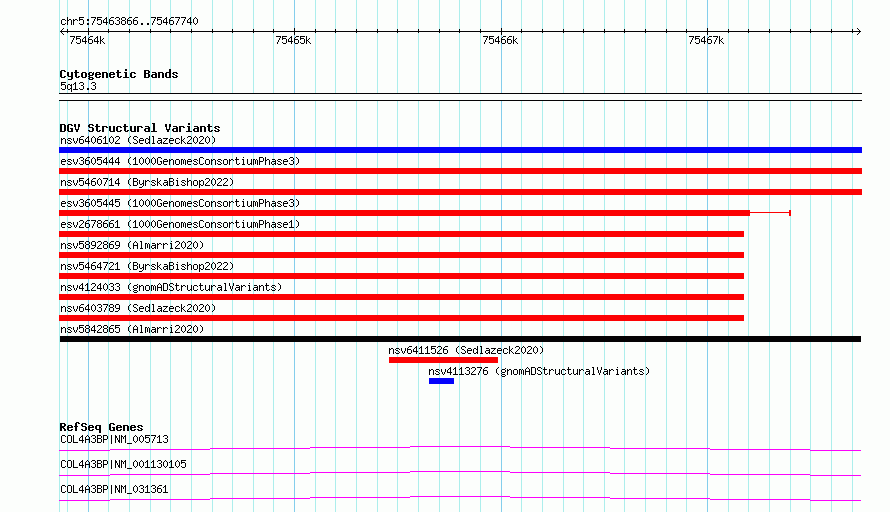Image resolution: width=890 pixels, height=512 pixels.
Task: Select the COL4A3BP|NM_005713 magenta transcript line
Action: click(x=460, y=448)
